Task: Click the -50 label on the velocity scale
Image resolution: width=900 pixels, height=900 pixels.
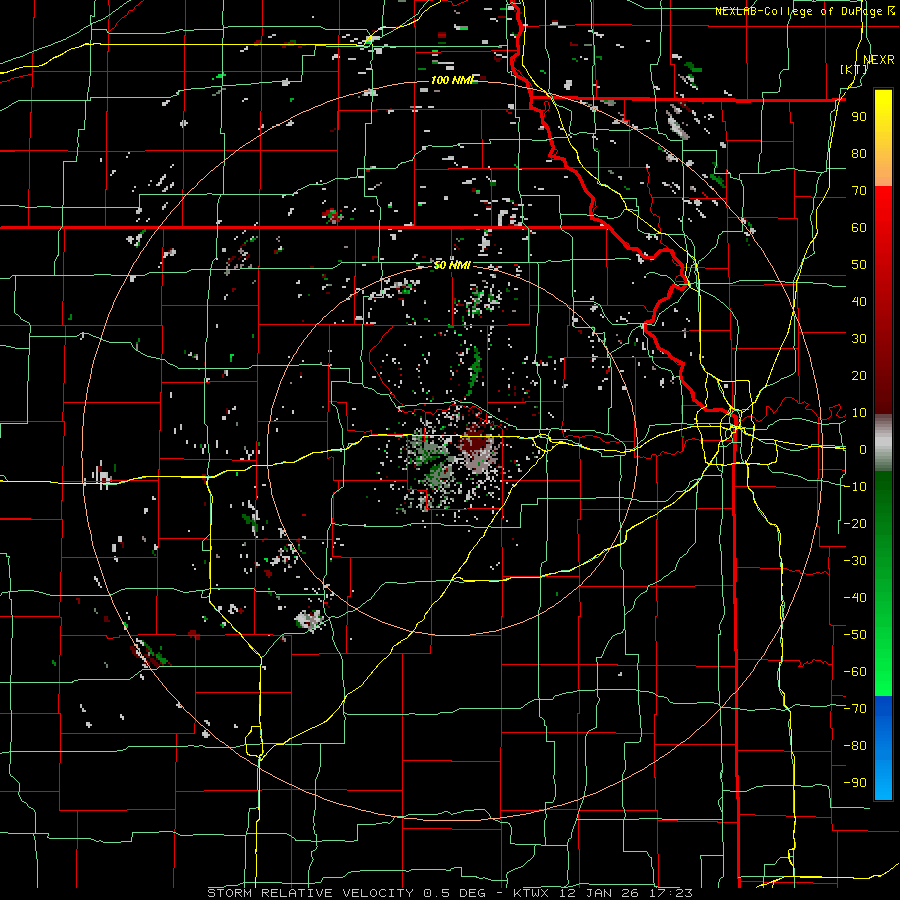Action: click(x=855, y=635)
